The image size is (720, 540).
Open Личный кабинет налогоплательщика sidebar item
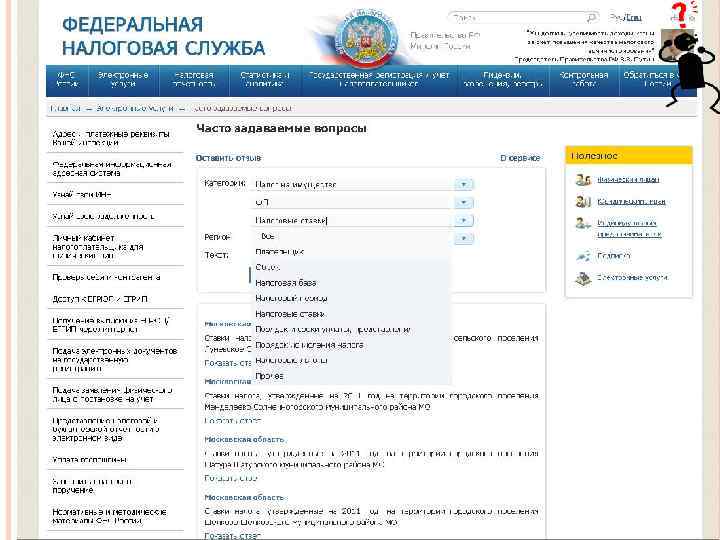[x=115, y=247]
